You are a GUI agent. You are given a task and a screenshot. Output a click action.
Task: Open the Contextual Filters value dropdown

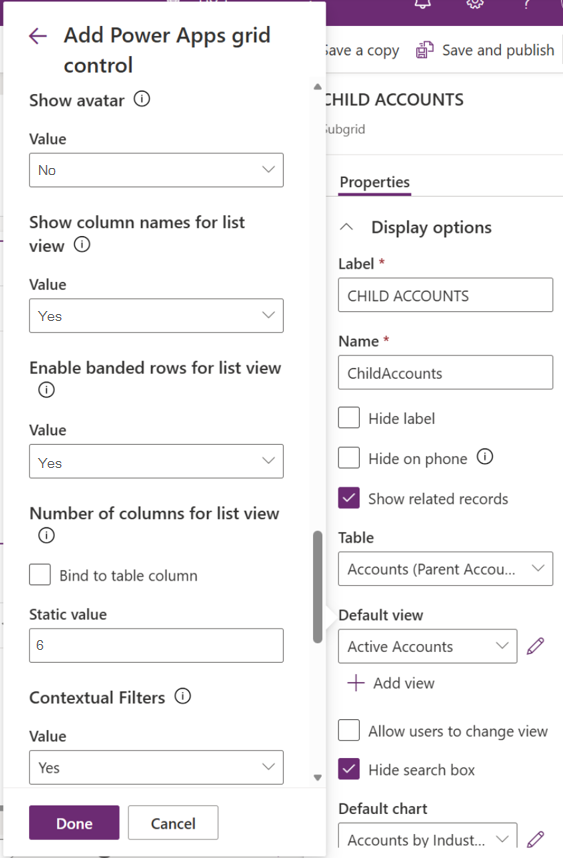(x=156, y=767)
